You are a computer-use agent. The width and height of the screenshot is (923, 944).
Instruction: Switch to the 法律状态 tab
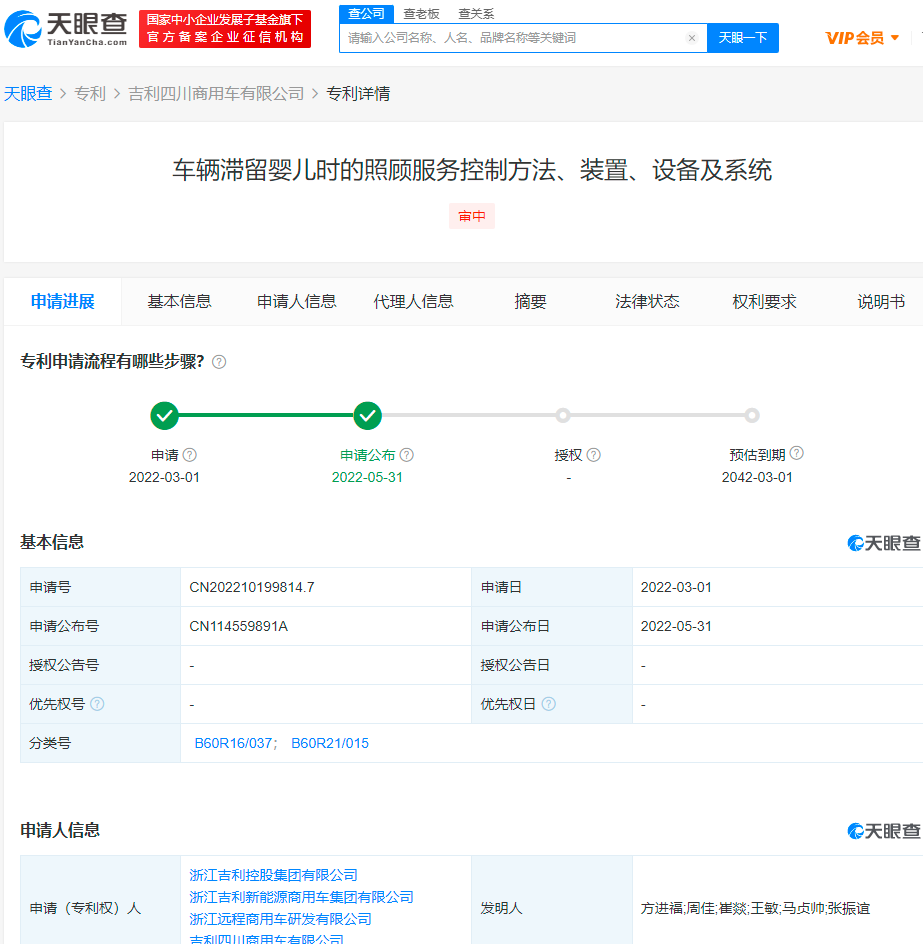(x=647, y=302)
